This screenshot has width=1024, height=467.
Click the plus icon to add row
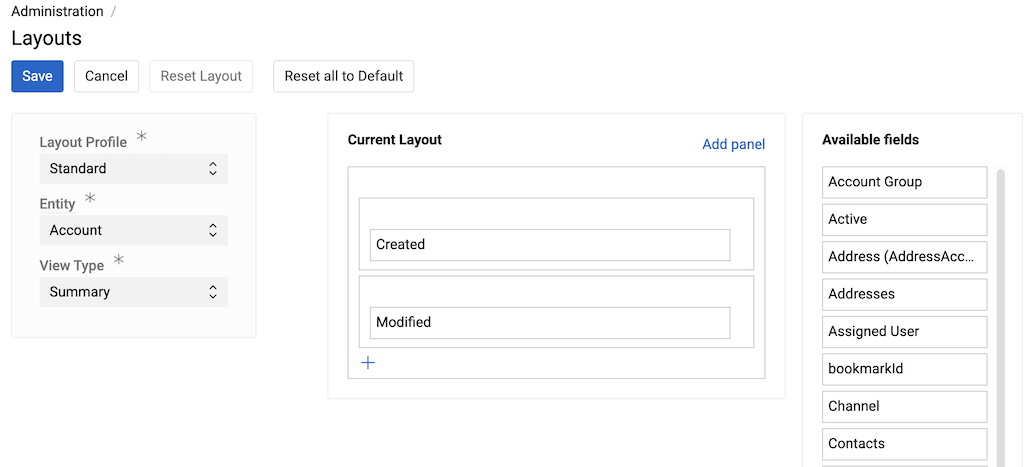point(368,362)
